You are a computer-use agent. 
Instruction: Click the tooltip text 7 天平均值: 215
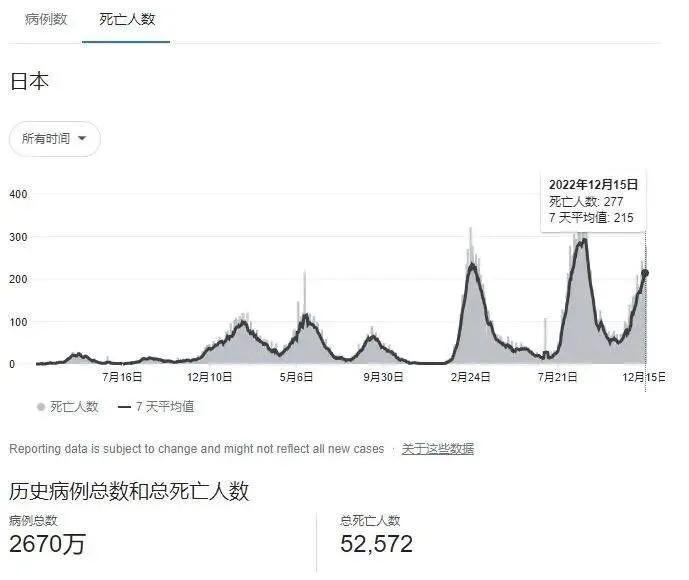(591, 218)
